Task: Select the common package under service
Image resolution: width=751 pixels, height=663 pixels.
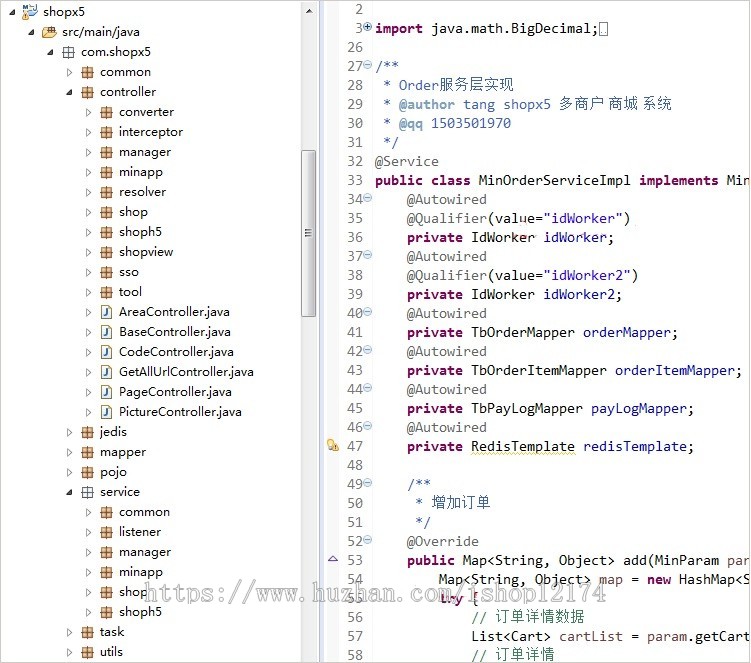Action: [144, 512]
